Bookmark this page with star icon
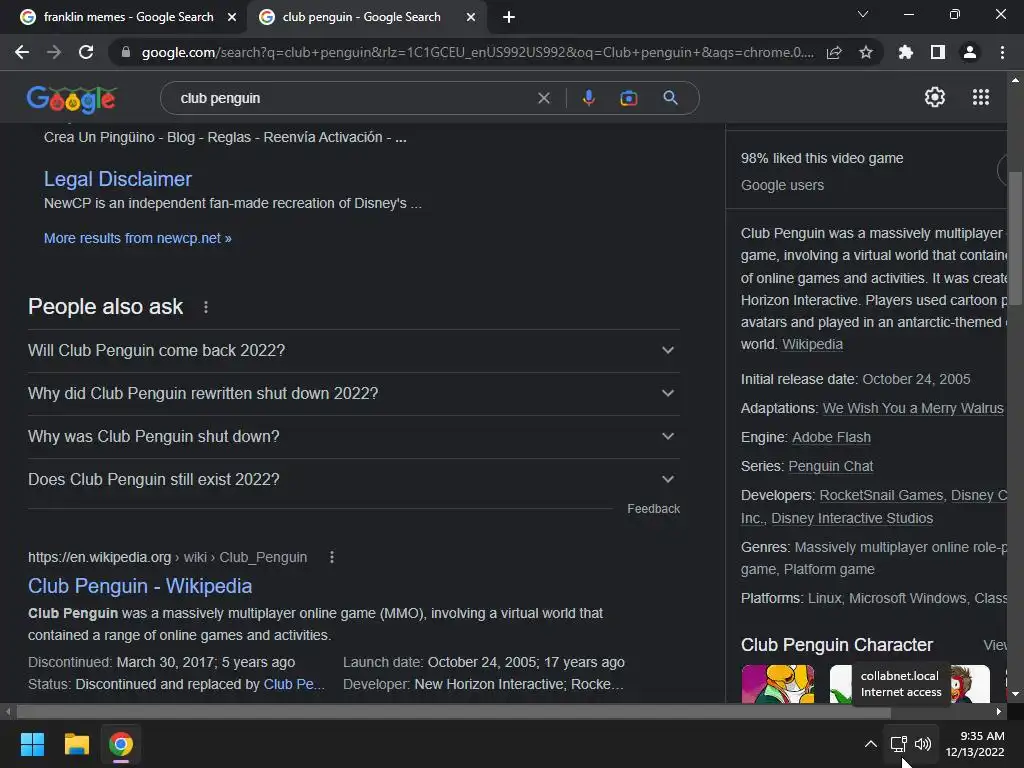 [x=866, y=52]
